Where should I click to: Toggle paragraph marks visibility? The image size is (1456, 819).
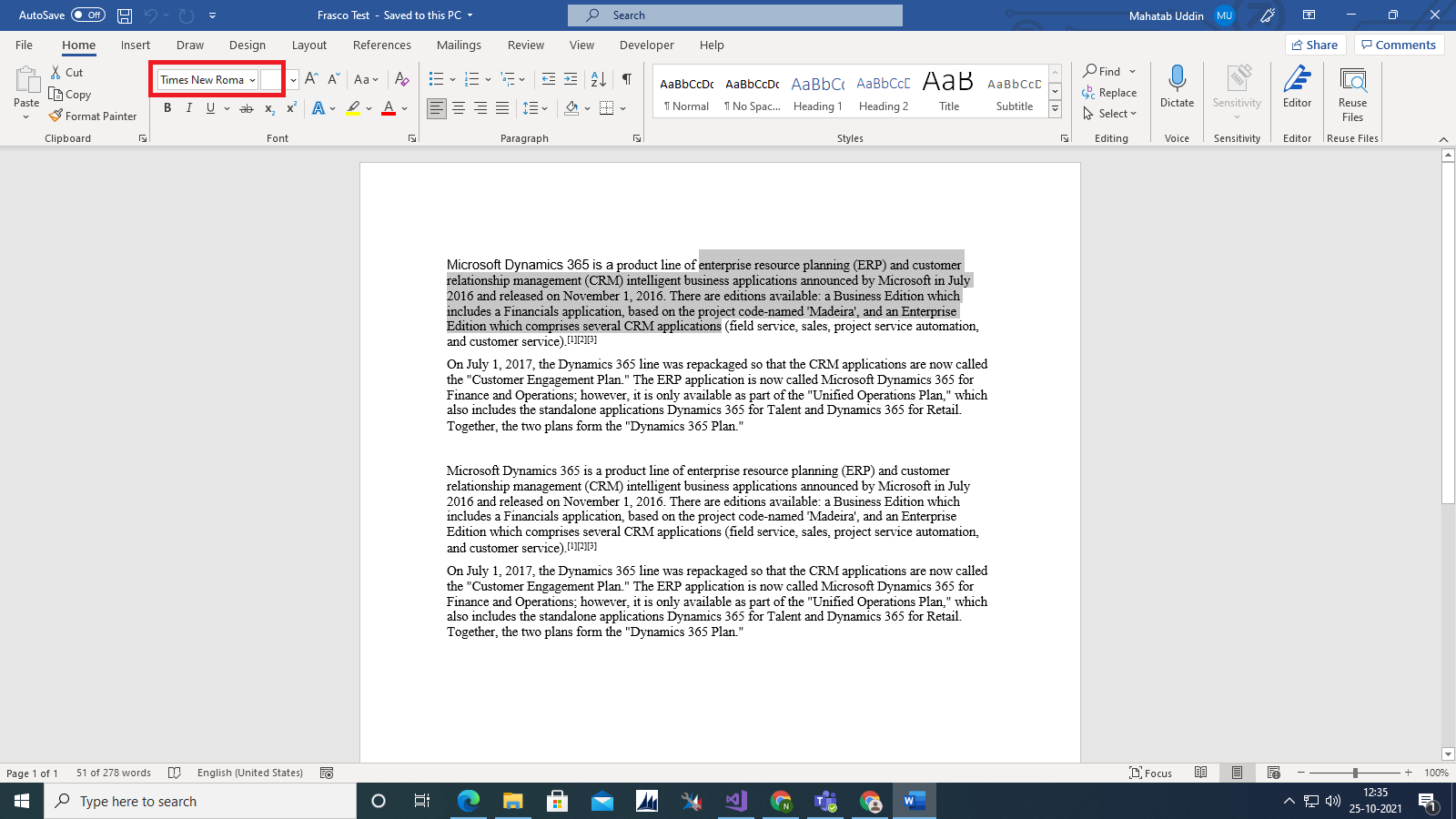tap(626, 79)
